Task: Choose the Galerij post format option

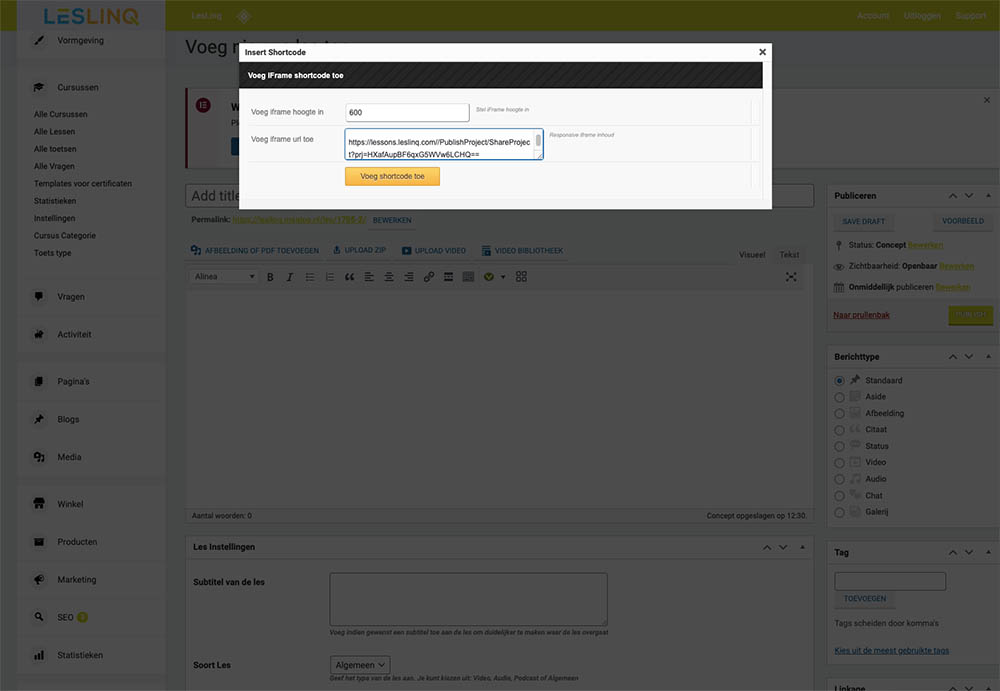Action: [839, 512]
